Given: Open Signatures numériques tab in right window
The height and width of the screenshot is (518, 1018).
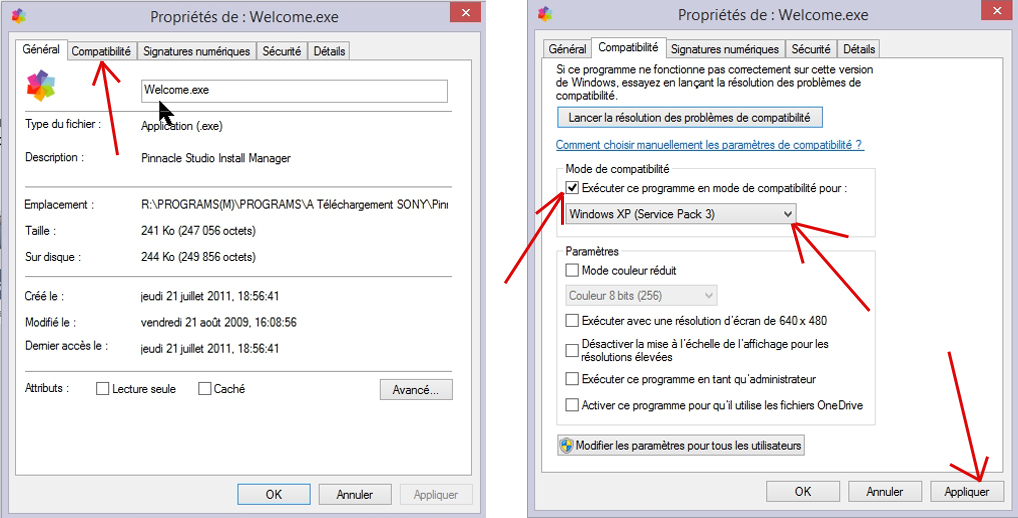Looking at the screenshot, I should [x=725, y=49].
